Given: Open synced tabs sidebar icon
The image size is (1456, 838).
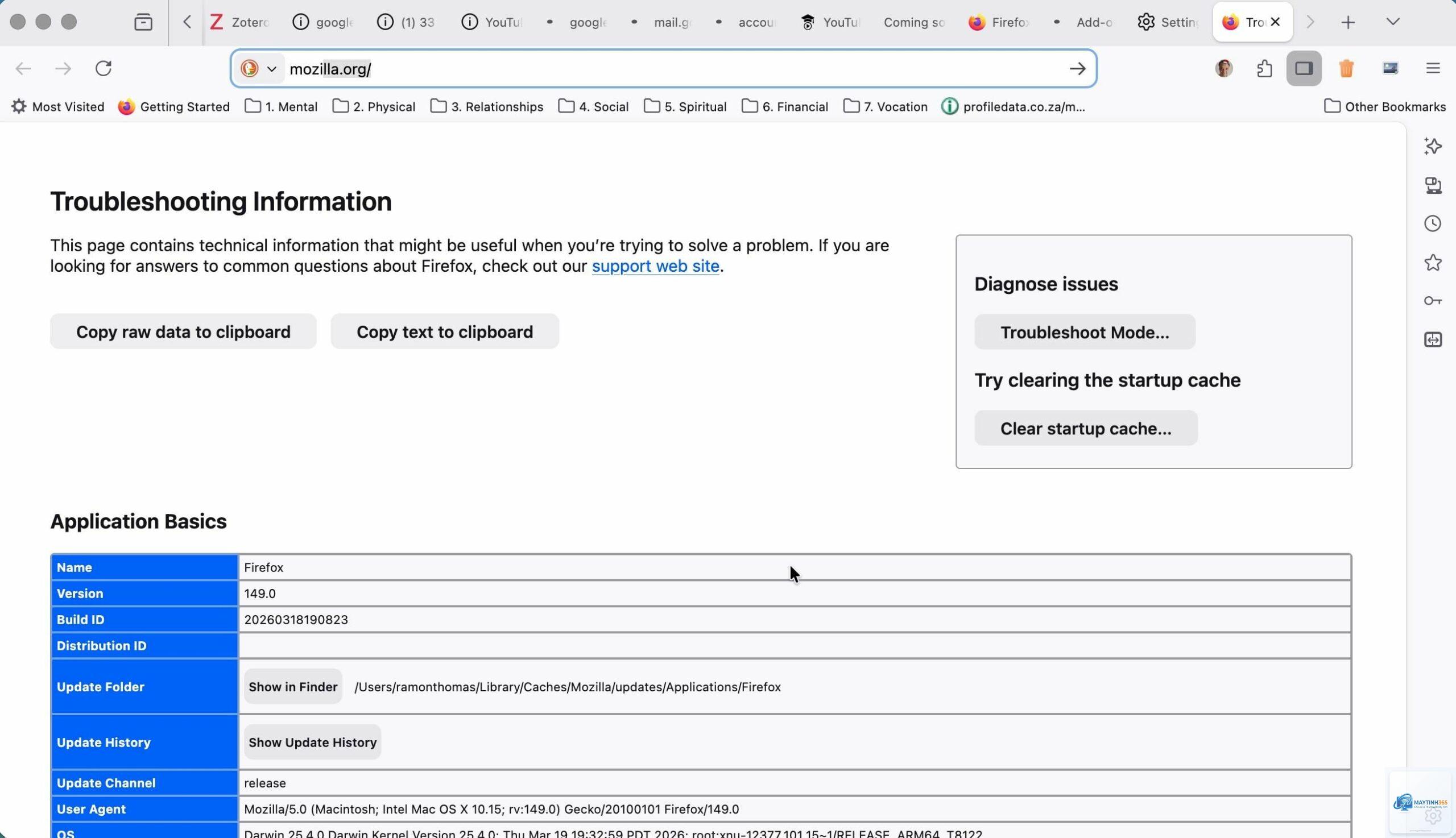Looking at the screenshot, I should [1433, 185].
